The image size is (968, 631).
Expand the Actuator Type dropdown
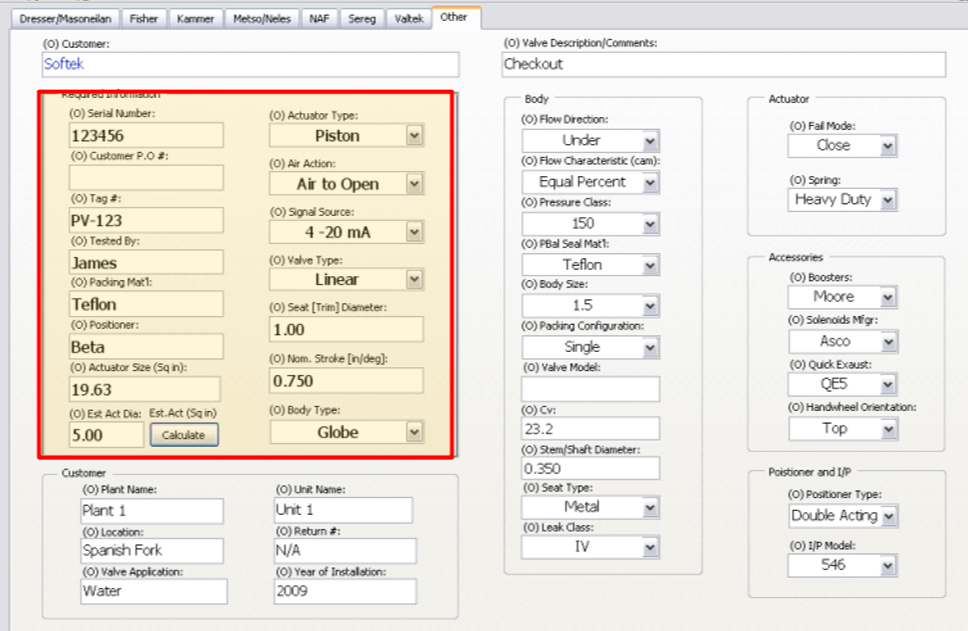pos(414,136)
